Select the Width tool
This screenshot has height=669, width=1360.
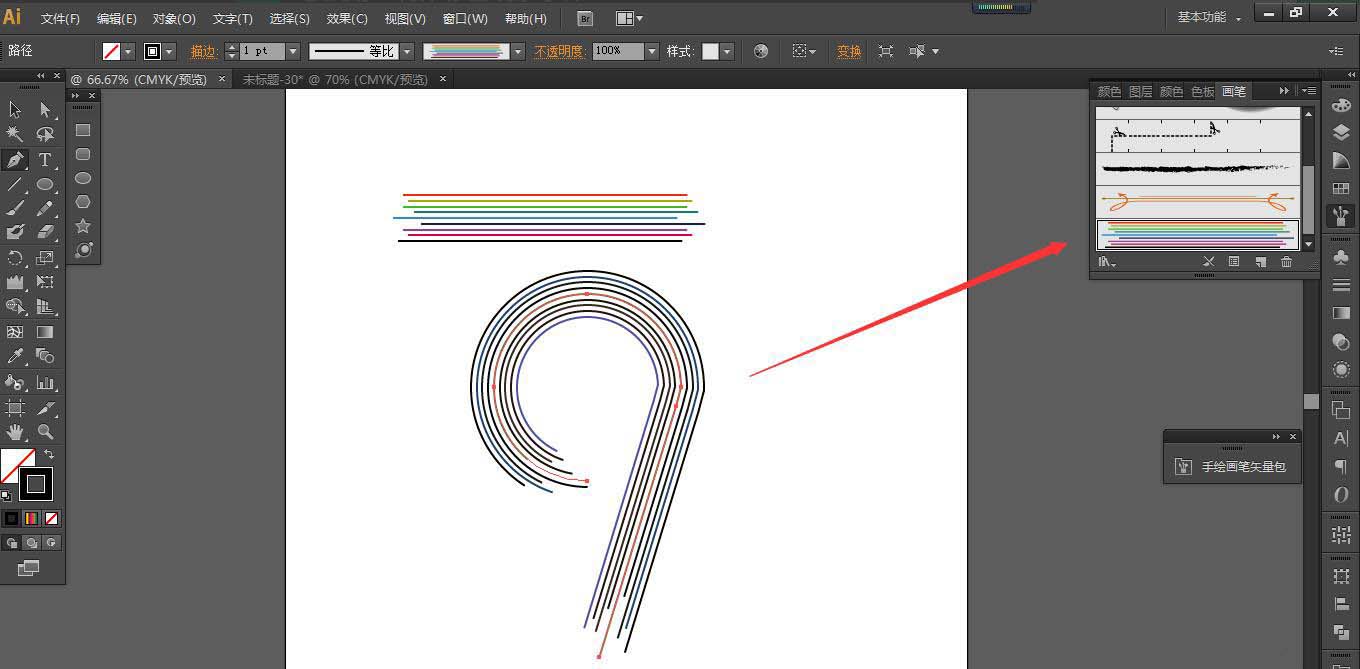(15, 282)
